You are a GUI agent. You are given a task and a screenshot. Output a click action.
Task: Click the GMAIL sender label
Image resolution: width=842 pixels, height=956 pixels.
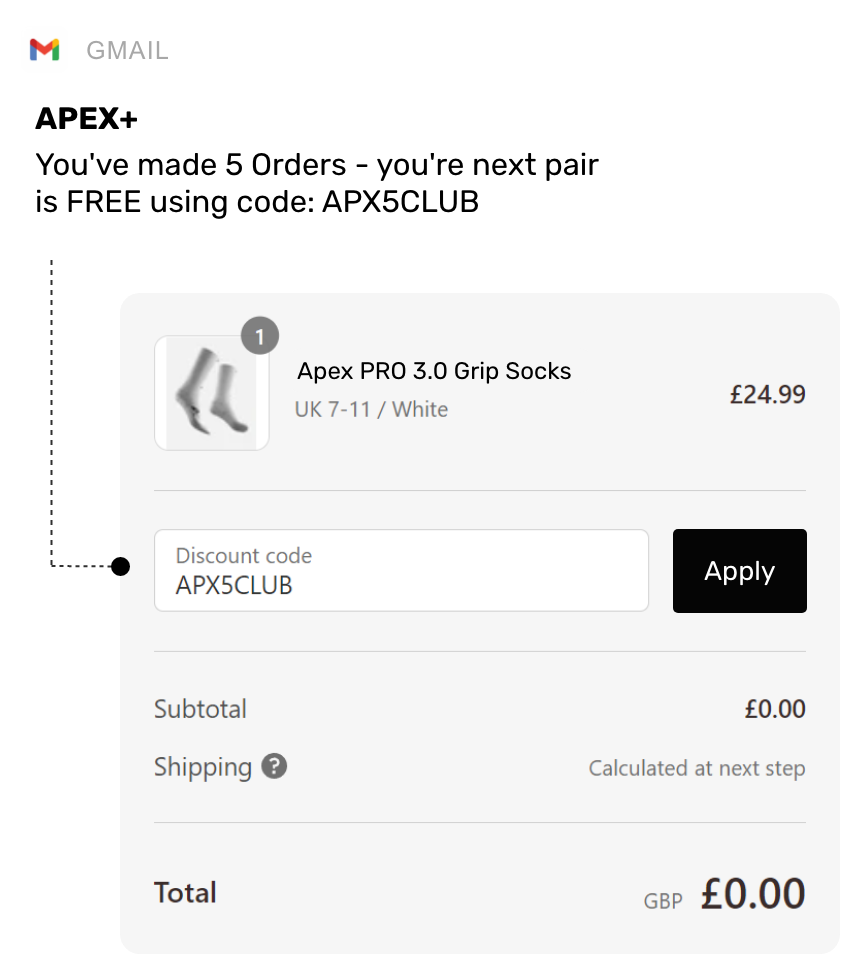point(127,50)
